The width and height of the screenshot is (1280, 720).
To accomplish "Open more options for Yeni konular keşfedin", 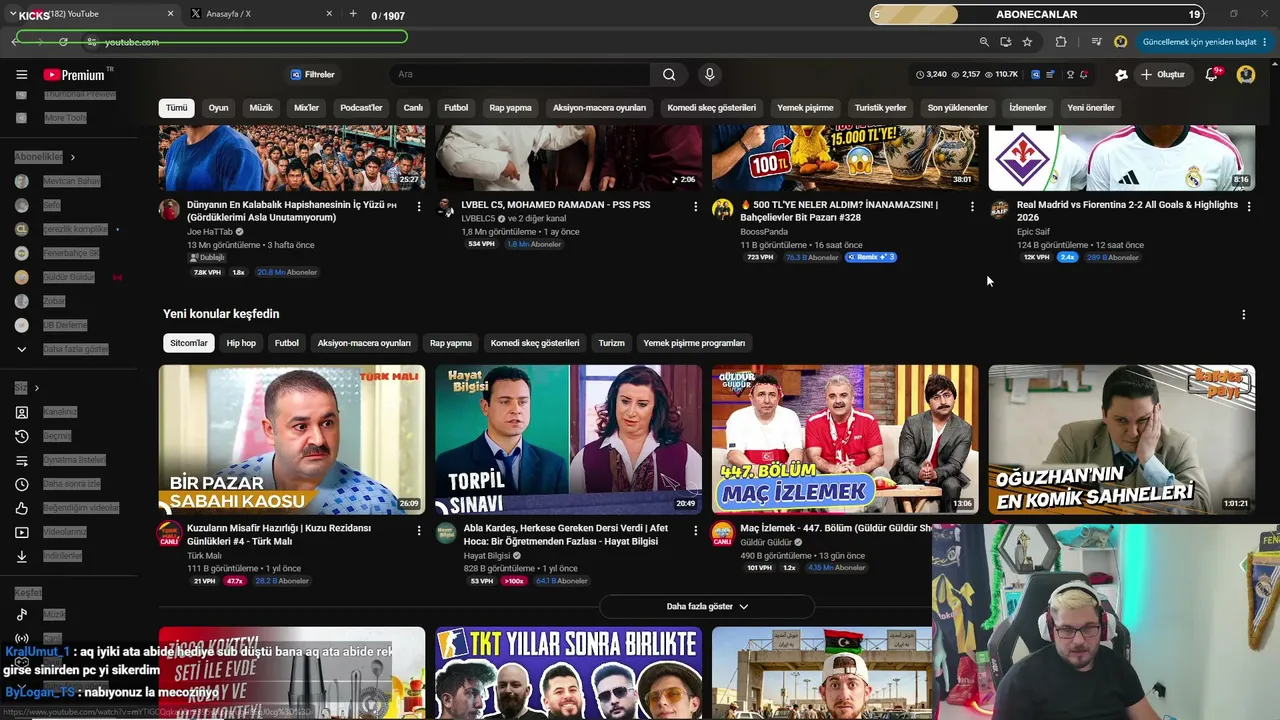I will [1243, 314].
